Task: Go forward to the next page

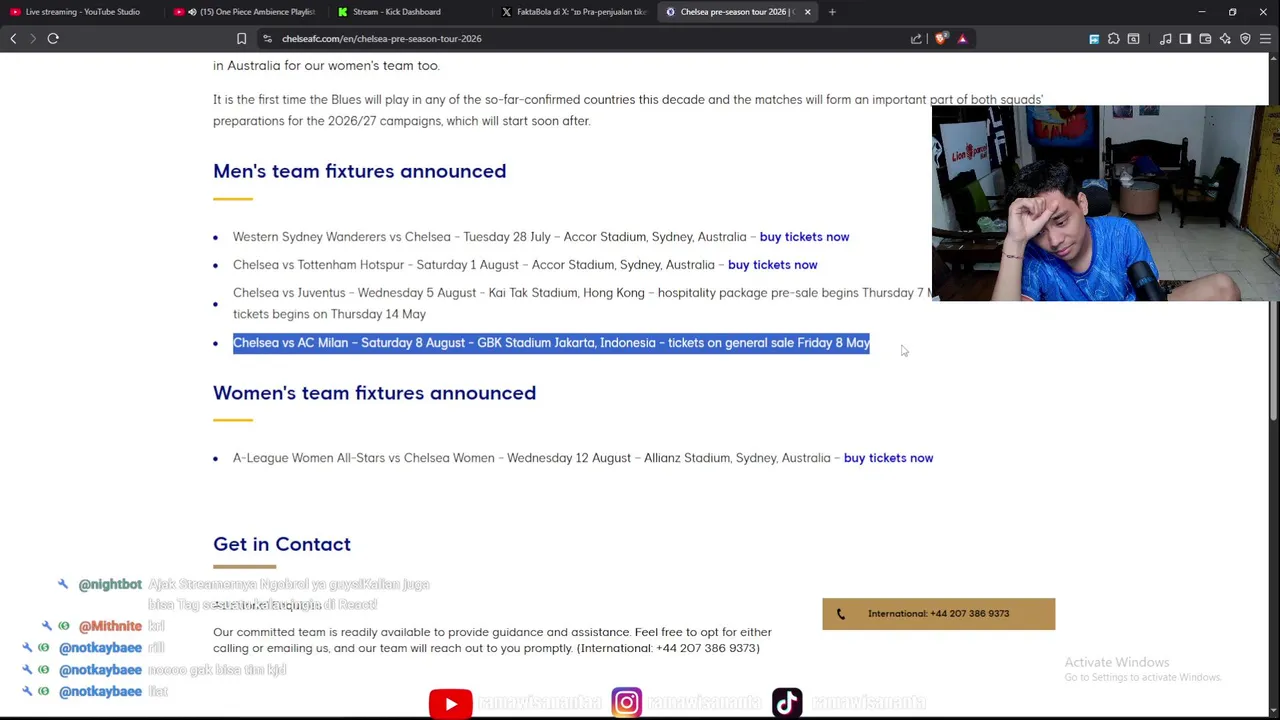Action: point(32,39)
